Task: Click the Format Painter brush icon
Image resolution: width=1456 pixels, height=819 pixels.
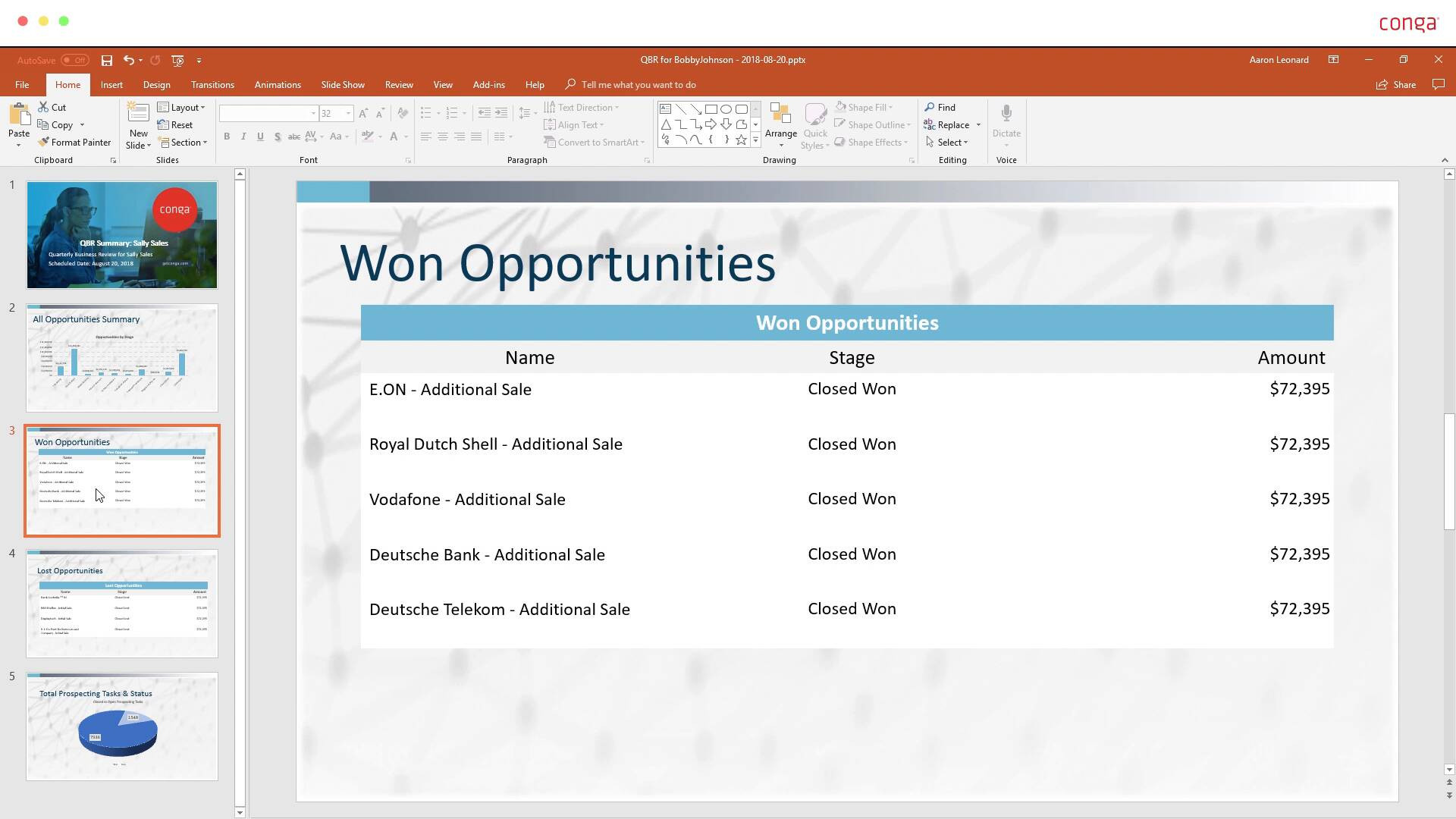Action: (x=44, y=143)
